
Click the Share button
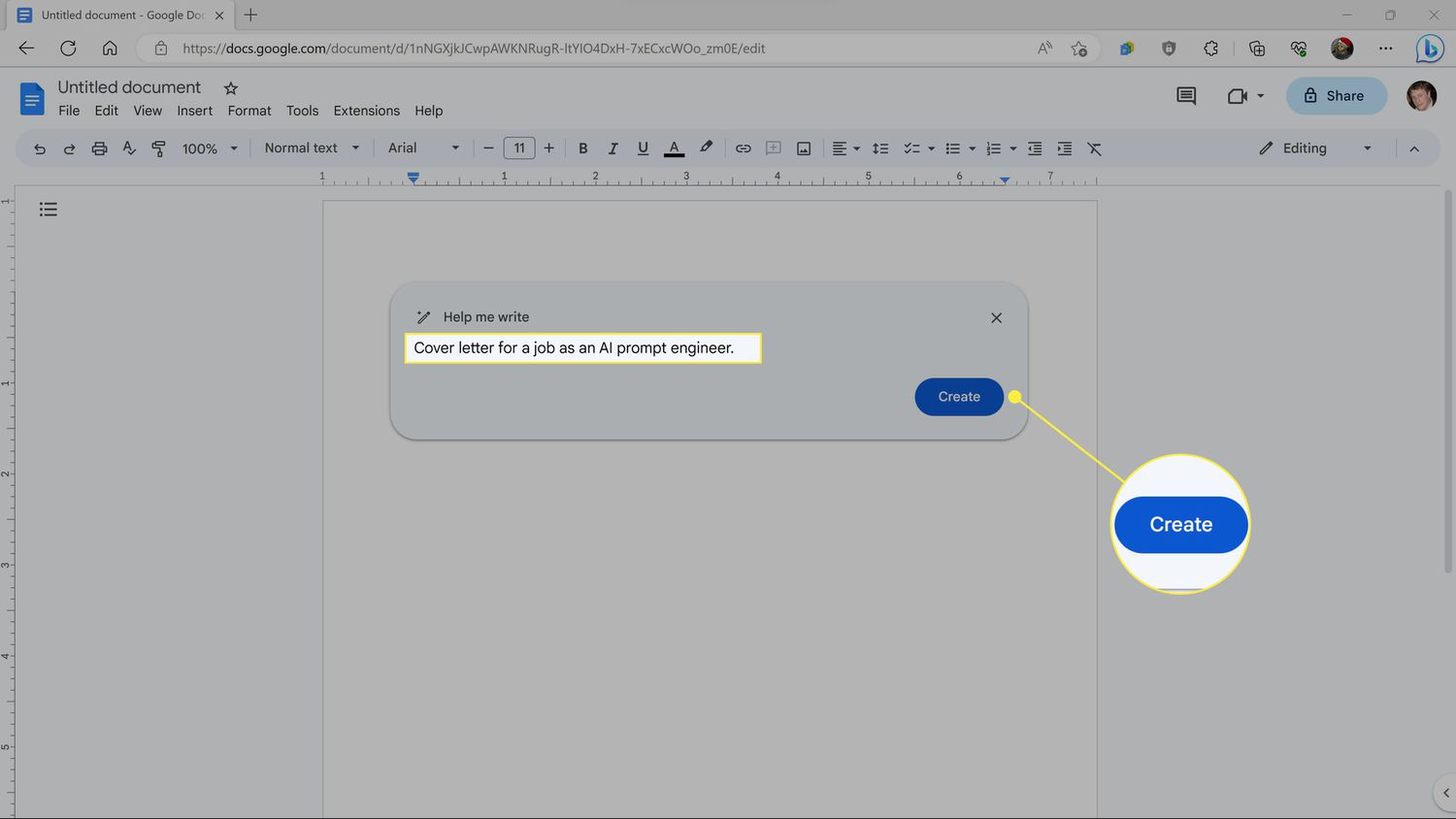(x=1336, y=95)
